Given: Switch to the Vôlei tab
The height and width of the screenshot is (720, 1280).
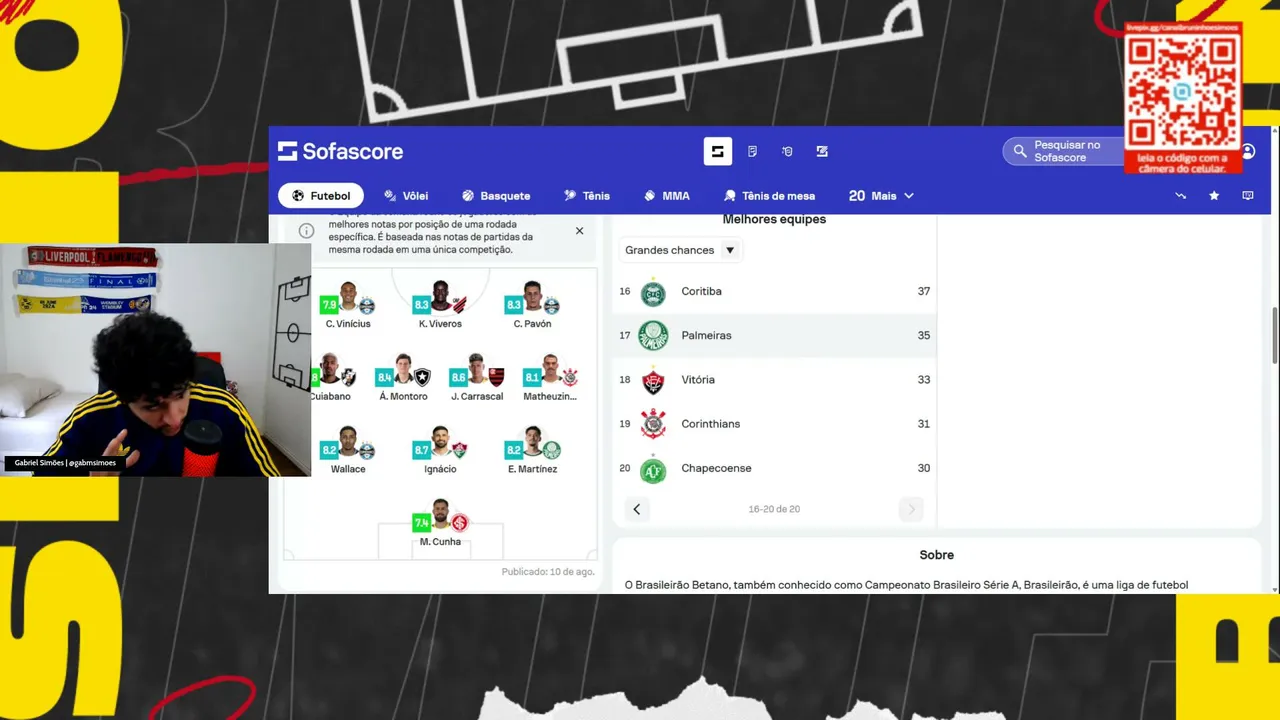Looking at the screenshot, I should coord(405,196).
